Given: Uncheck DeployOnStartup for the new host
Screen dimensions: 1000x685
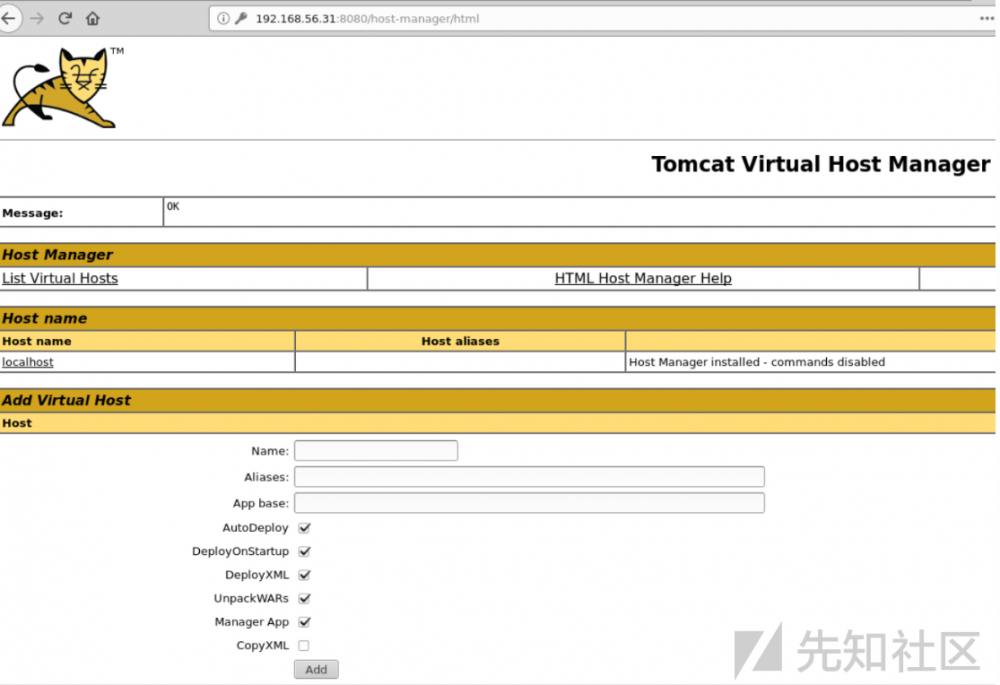Looking at the screenshot, I should pyautogui.click(x=304, y=551).
